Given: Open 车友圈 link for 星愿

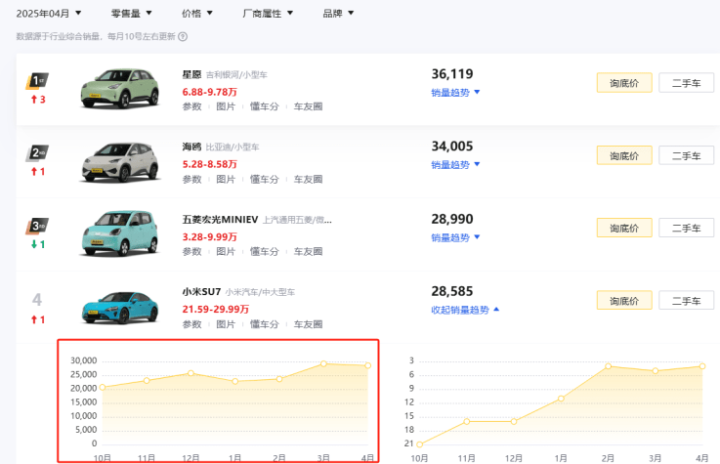Looking at the screenshot, I should click(308, 107).
